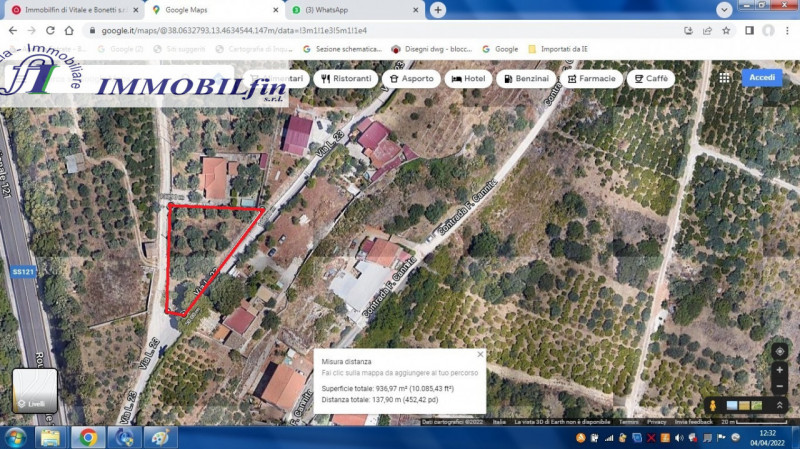Pick the Street View pegman icon

point(713,405)
